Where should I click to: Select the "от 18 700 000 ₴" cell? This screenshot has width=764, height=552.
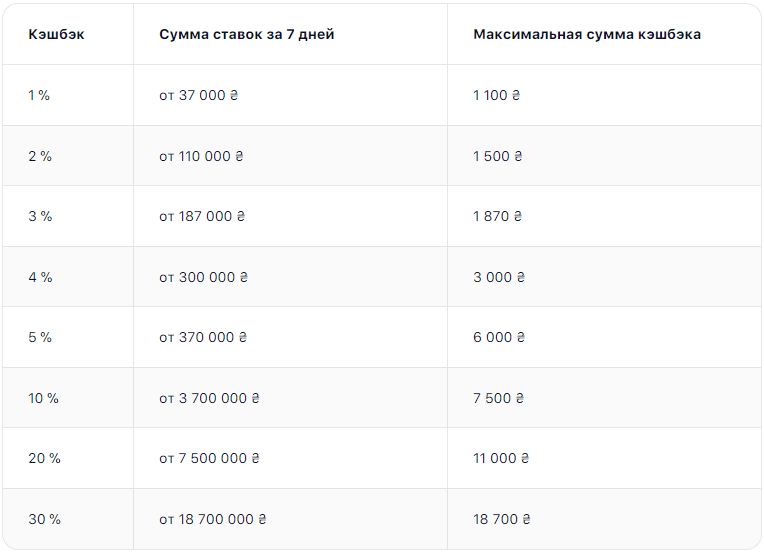213,519
